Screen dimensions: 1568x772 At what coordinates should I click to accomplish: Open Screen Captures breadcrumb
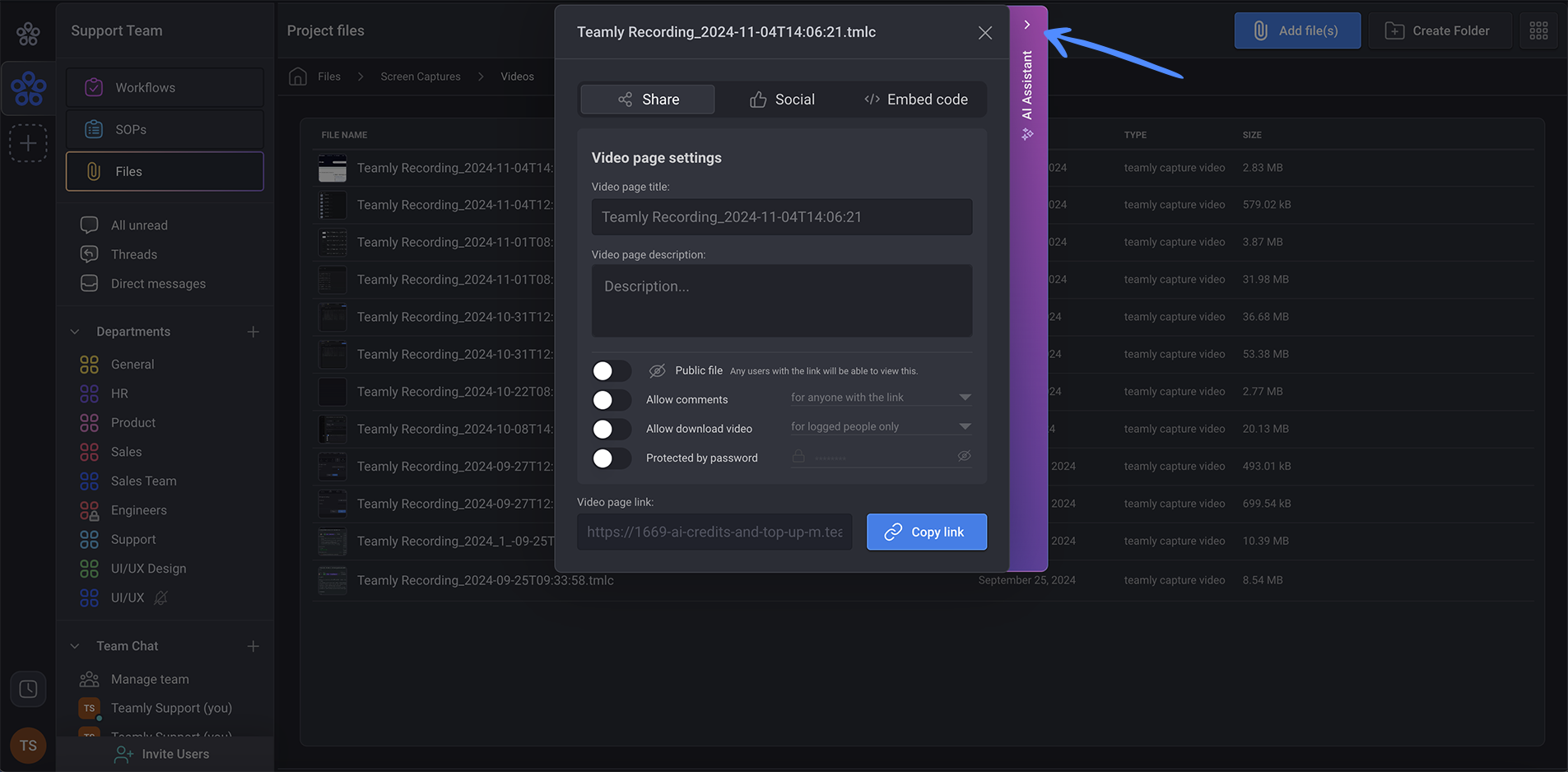pos(420,77)
